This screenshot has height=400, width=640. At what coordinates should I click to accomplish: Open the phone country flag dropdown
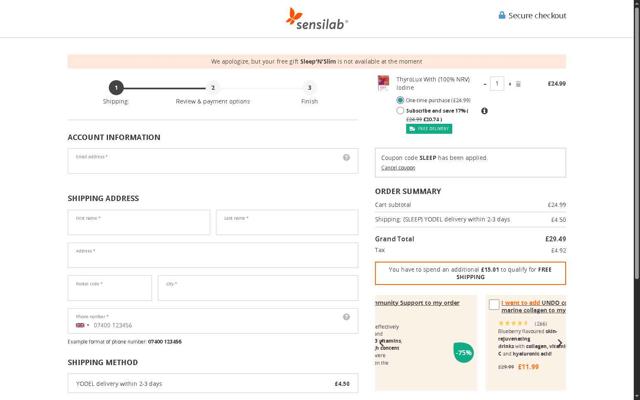point(82,325)
